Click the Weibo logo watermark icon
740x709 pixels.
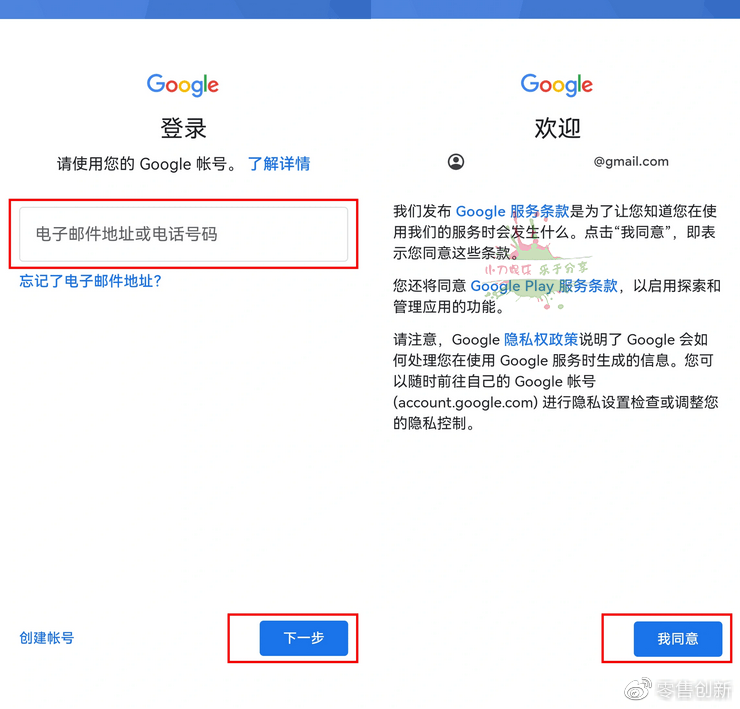[638, 689]
